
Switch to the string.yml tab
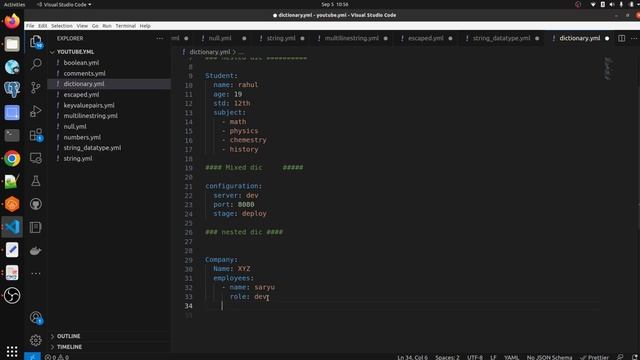point(281,38)
